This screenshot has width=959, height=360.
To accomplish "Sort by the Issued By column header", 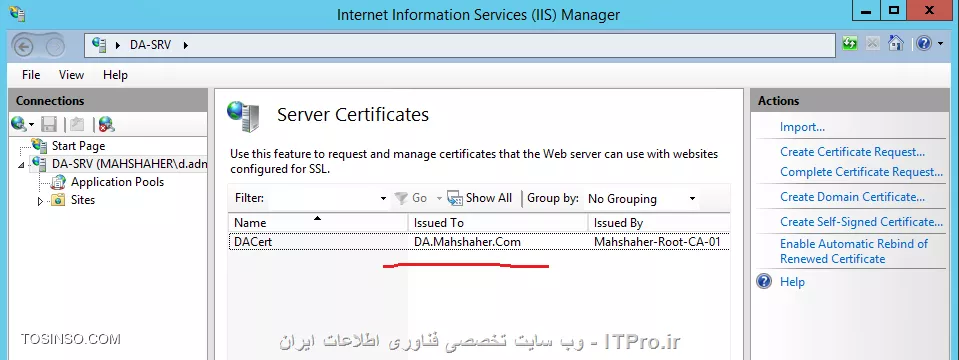I will click(659, 222).
